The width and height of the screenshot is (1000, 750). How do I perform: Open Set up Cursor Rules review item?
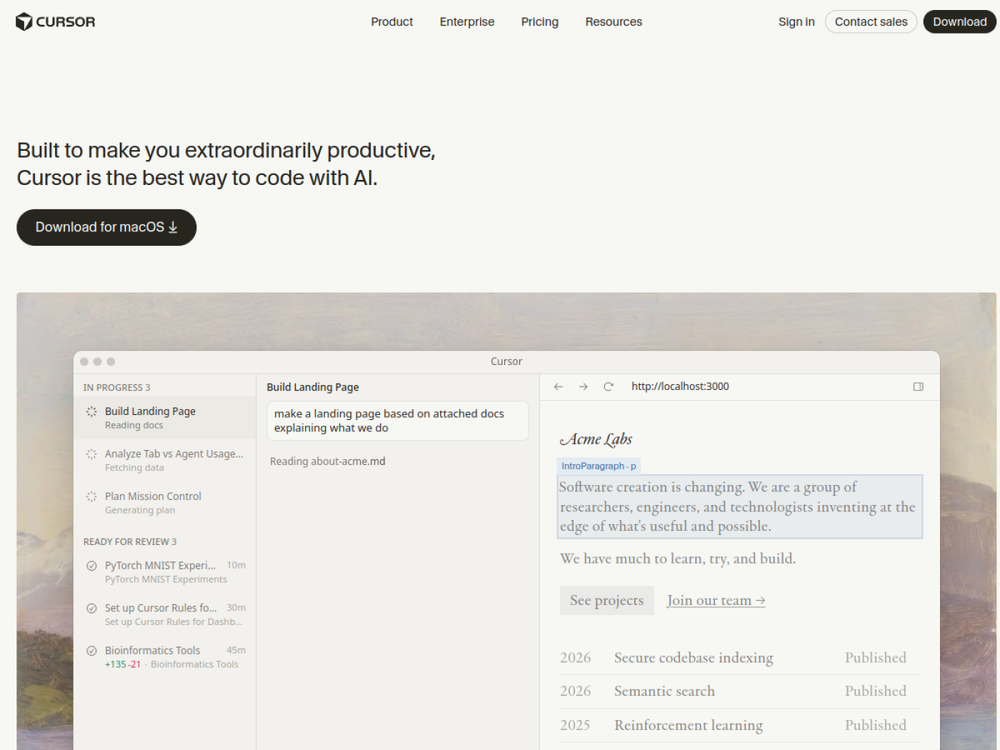[x=165, y=614]
